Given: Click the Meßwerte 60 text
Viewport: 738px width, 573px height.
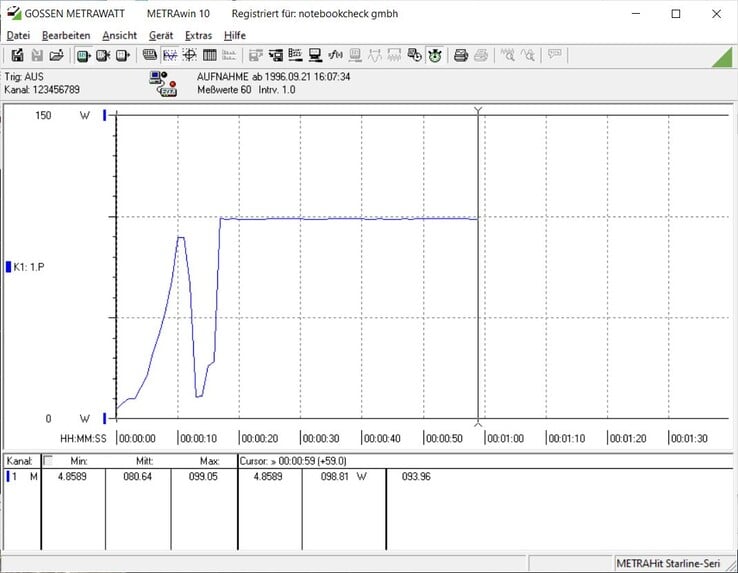Looking at the screenshot, I should (224, 89).
